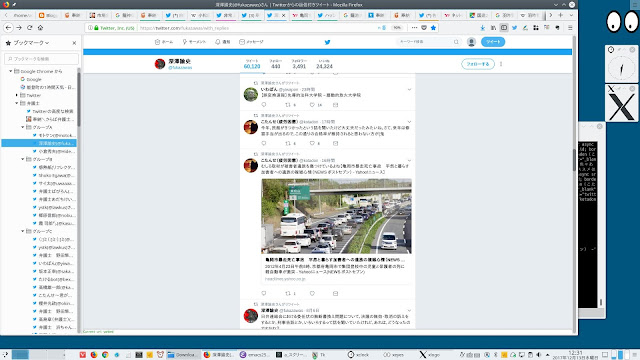
Task: Open the Firefox home page
Action: [40, 28]
